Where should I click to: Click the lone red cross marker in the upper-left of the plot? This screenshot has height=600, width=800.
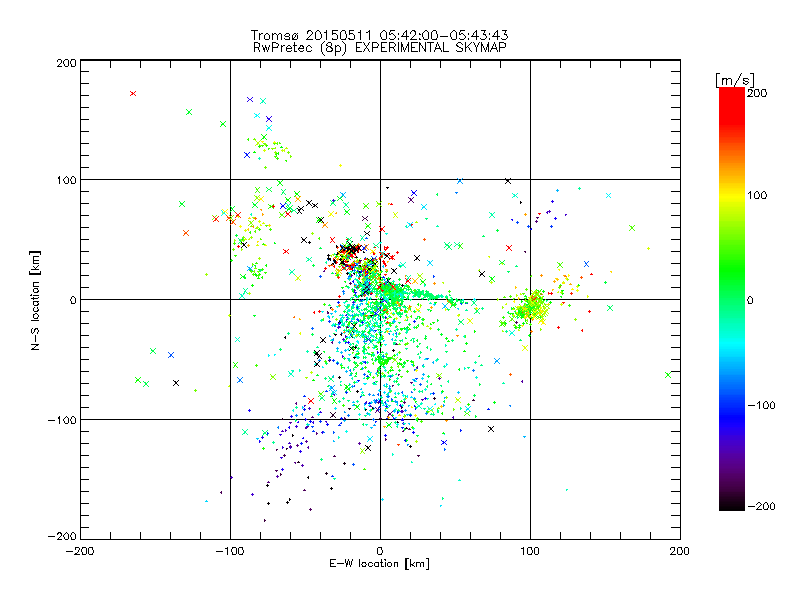(x=133, y=93)
